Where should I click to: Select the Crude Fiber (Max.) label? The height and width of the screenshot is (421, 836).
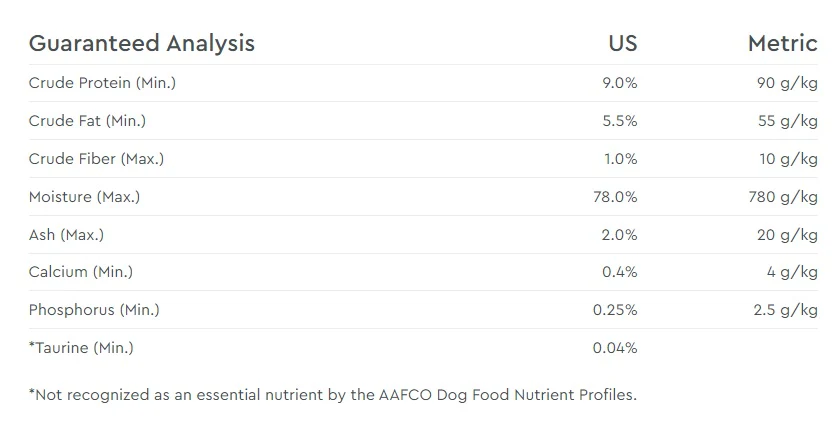tap(97, 159)
